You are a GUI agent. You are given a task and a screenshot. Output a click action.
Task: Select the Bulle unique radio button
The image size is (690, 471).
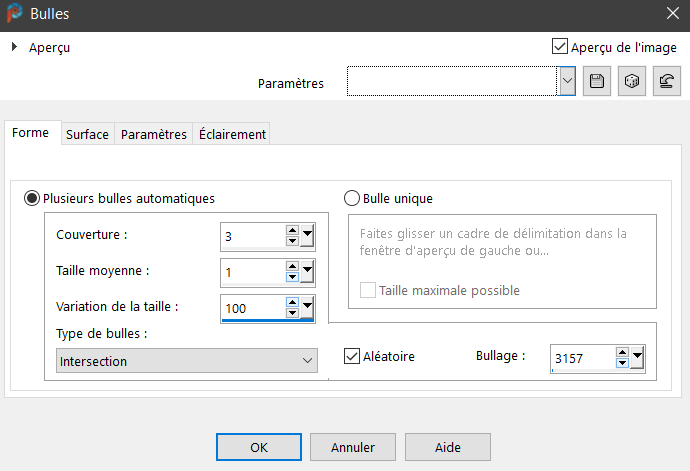pos(352,198)
